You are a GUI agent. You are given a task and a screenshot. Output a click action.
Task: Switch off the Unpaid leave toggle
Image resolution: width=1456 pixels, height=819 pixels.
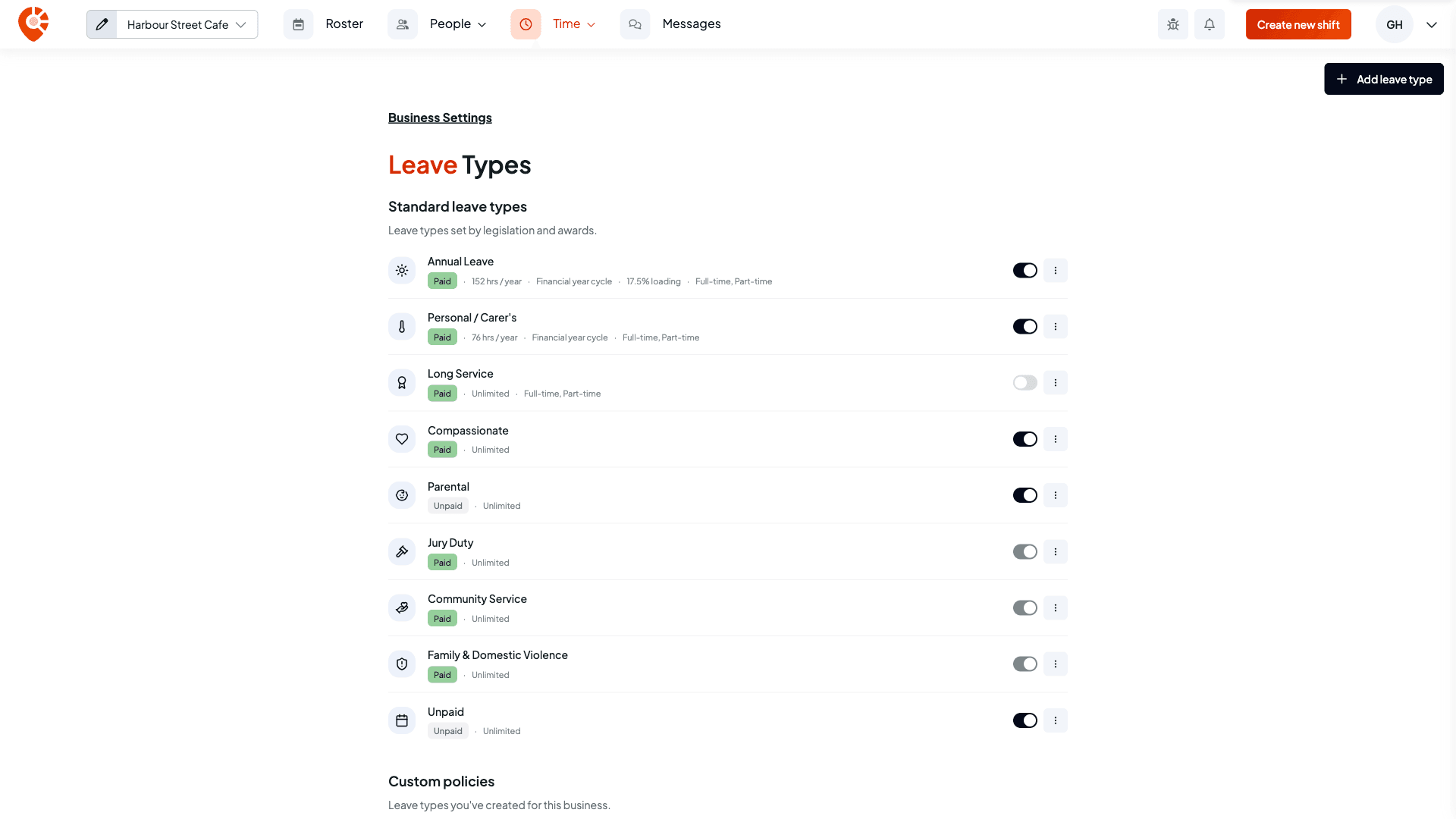(x=1025, y=720)
